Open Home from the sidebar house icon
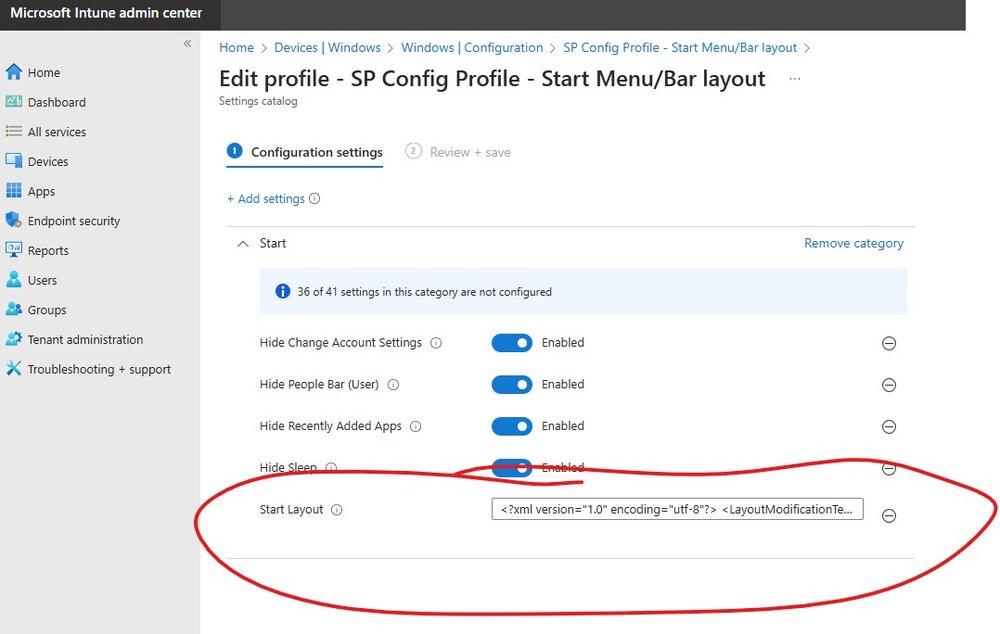Image resolution: width=1000 pixels, height=634 pixels. [13, 72]
